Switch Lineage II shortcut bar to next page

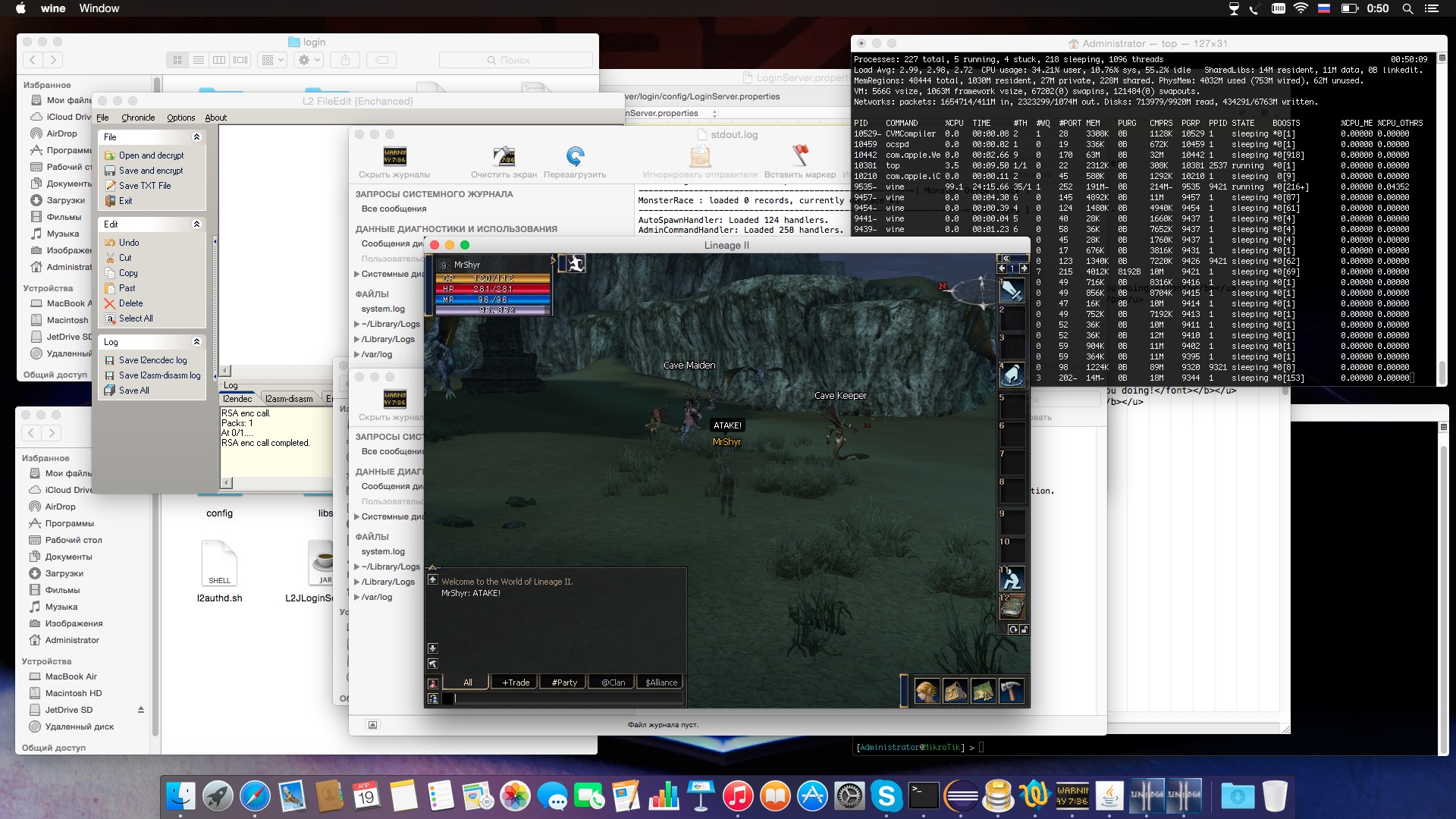click(1024, 268)
